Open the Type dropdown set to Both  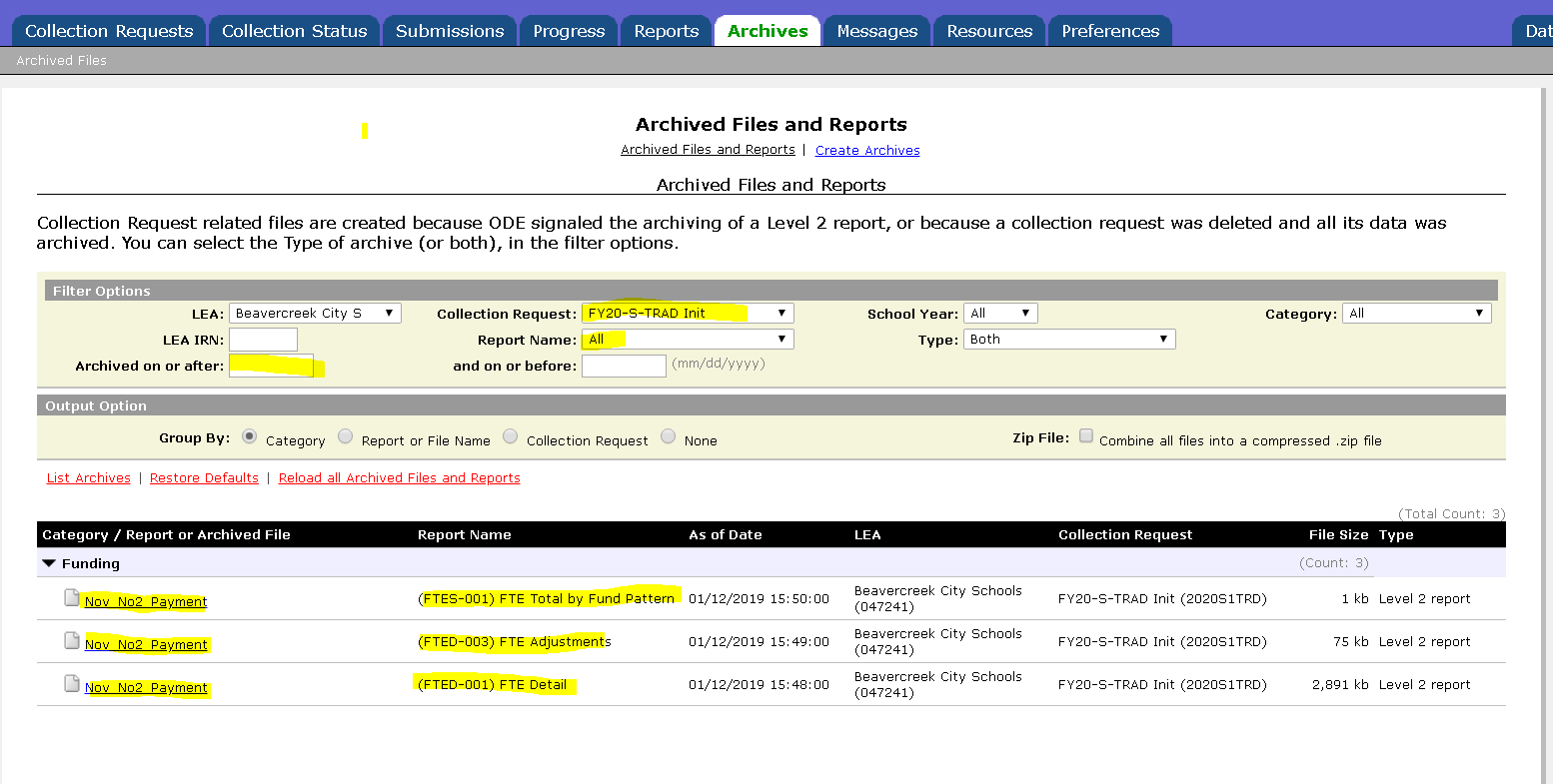[x=1068, y=340]
